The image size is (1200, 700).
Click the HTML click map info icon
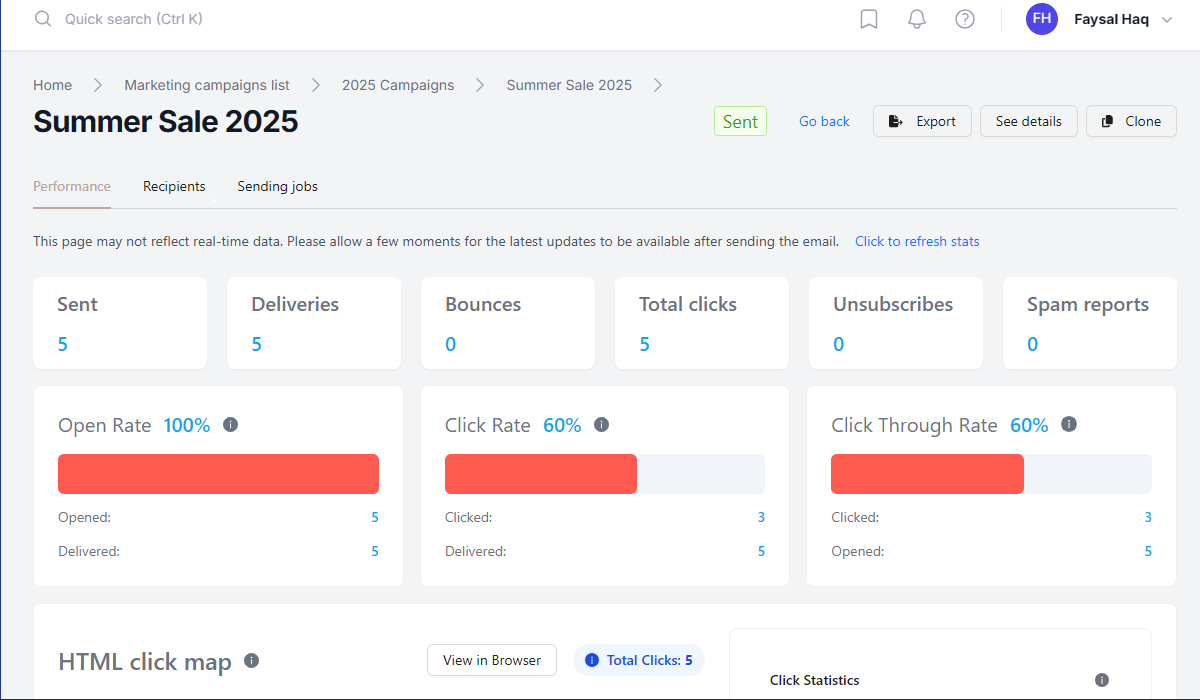tap(252, 661)
